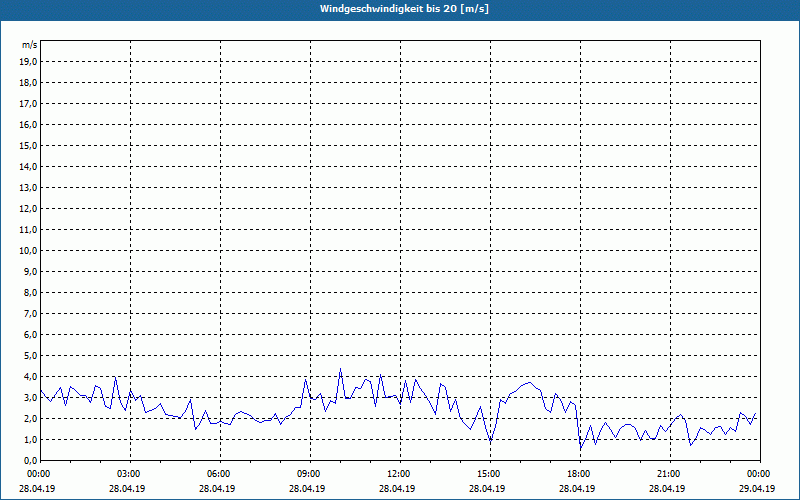Click the '7,0' y-axis label
This screenshot has width=800, height=500.
(x=31, y=313)
